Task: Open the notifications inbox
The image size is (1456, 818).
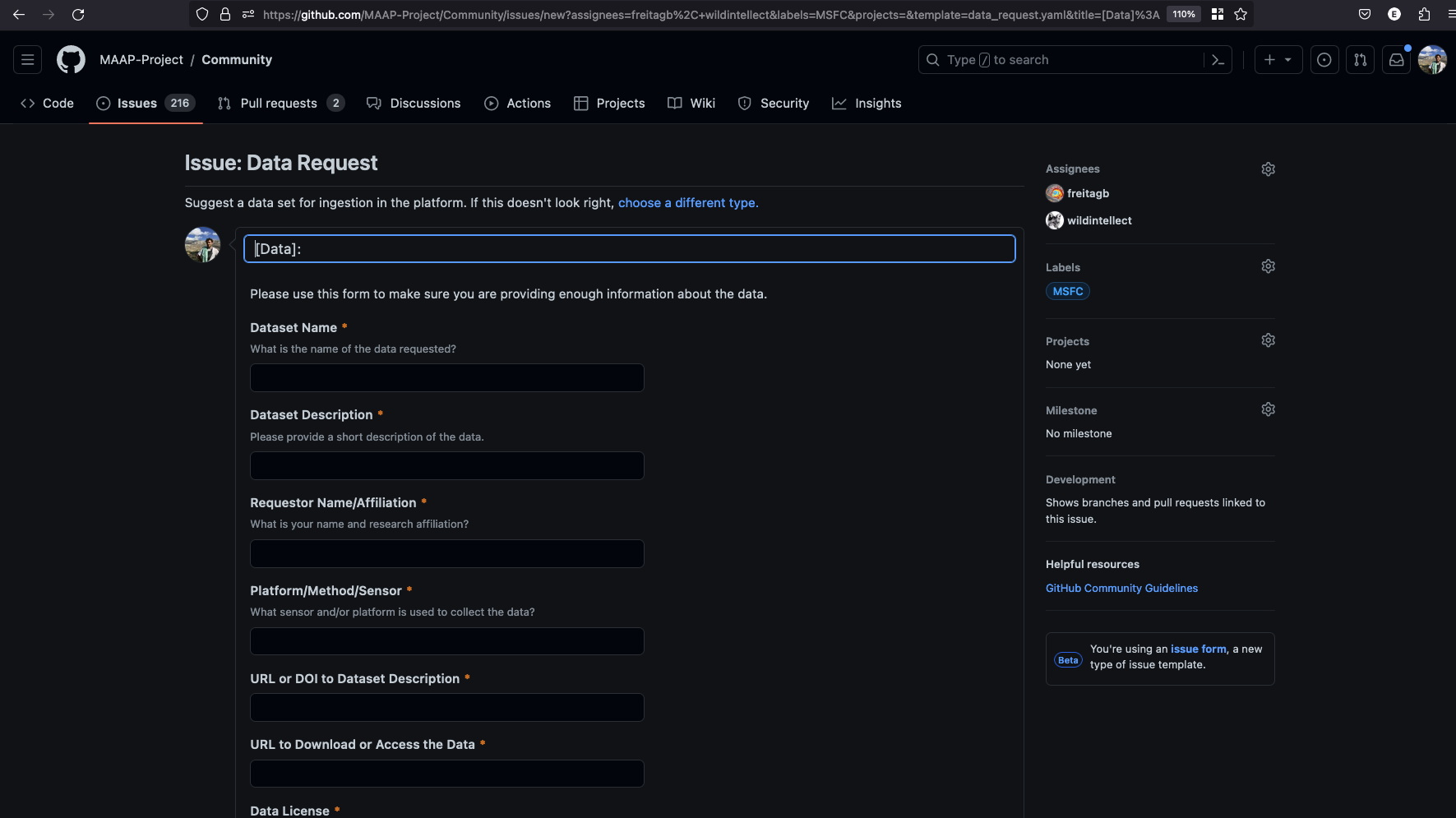Action: [1397, 60]
